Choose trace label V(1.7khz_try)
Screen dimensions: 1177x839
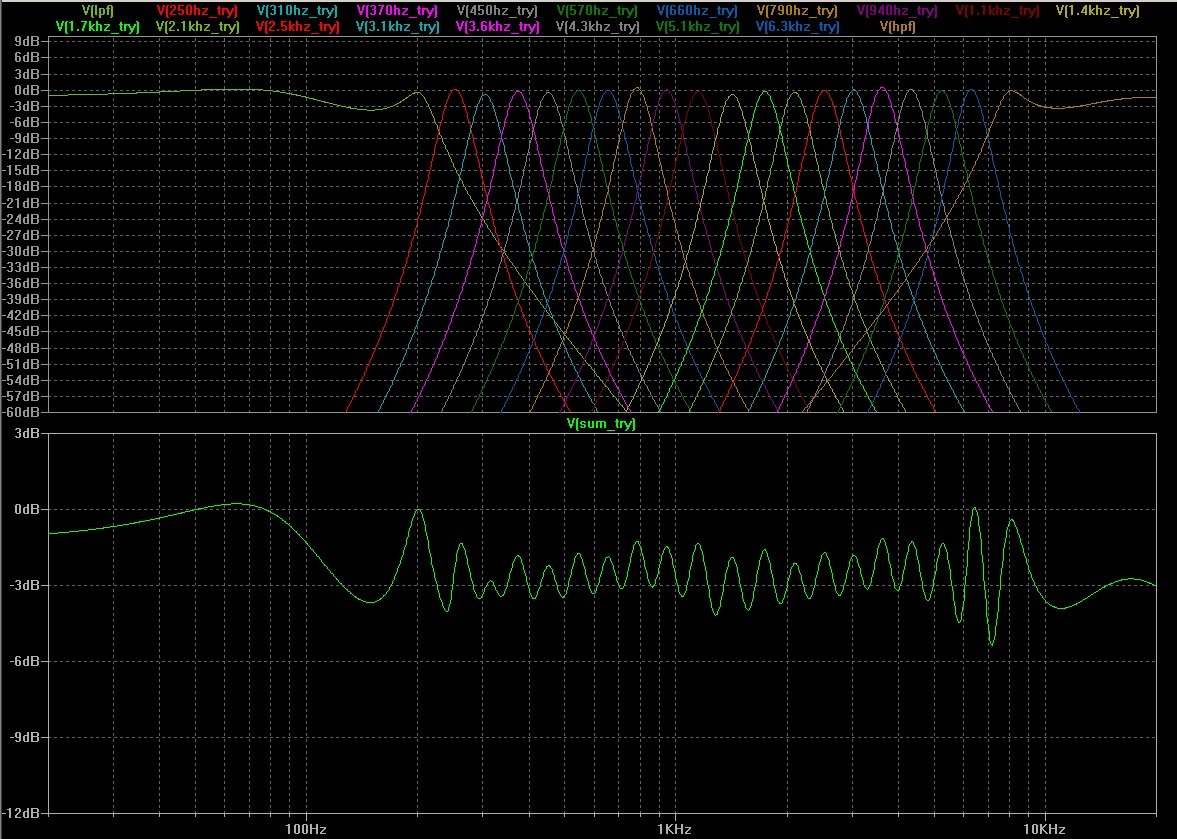pos(98,26)
